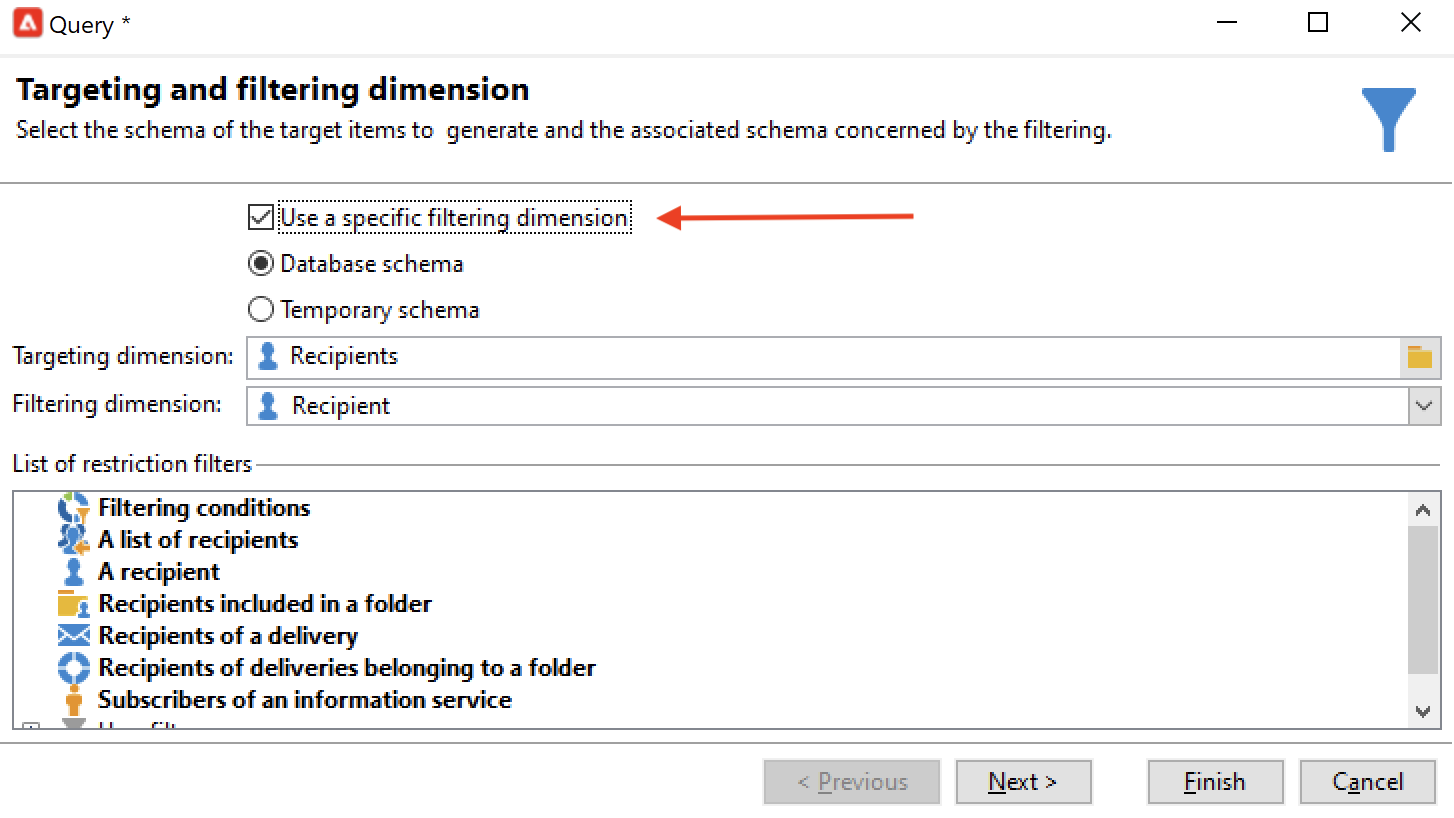The height and width of the screenshot is (818, 1454).
Task: Select Recipients included in a folder icon
Action: [x=74, y=604]
